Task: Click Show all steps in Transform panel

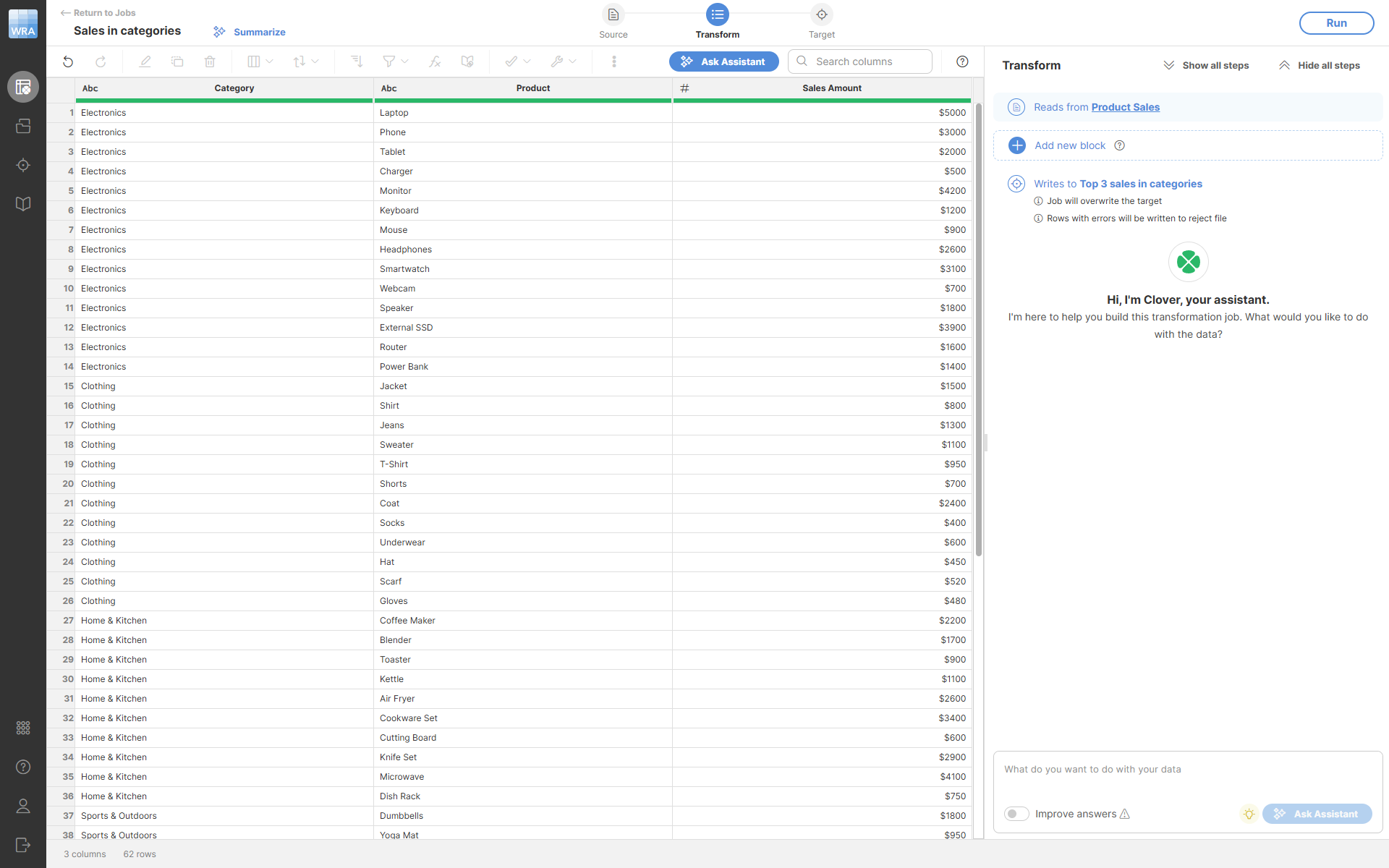Action: tap(1205, 65)
